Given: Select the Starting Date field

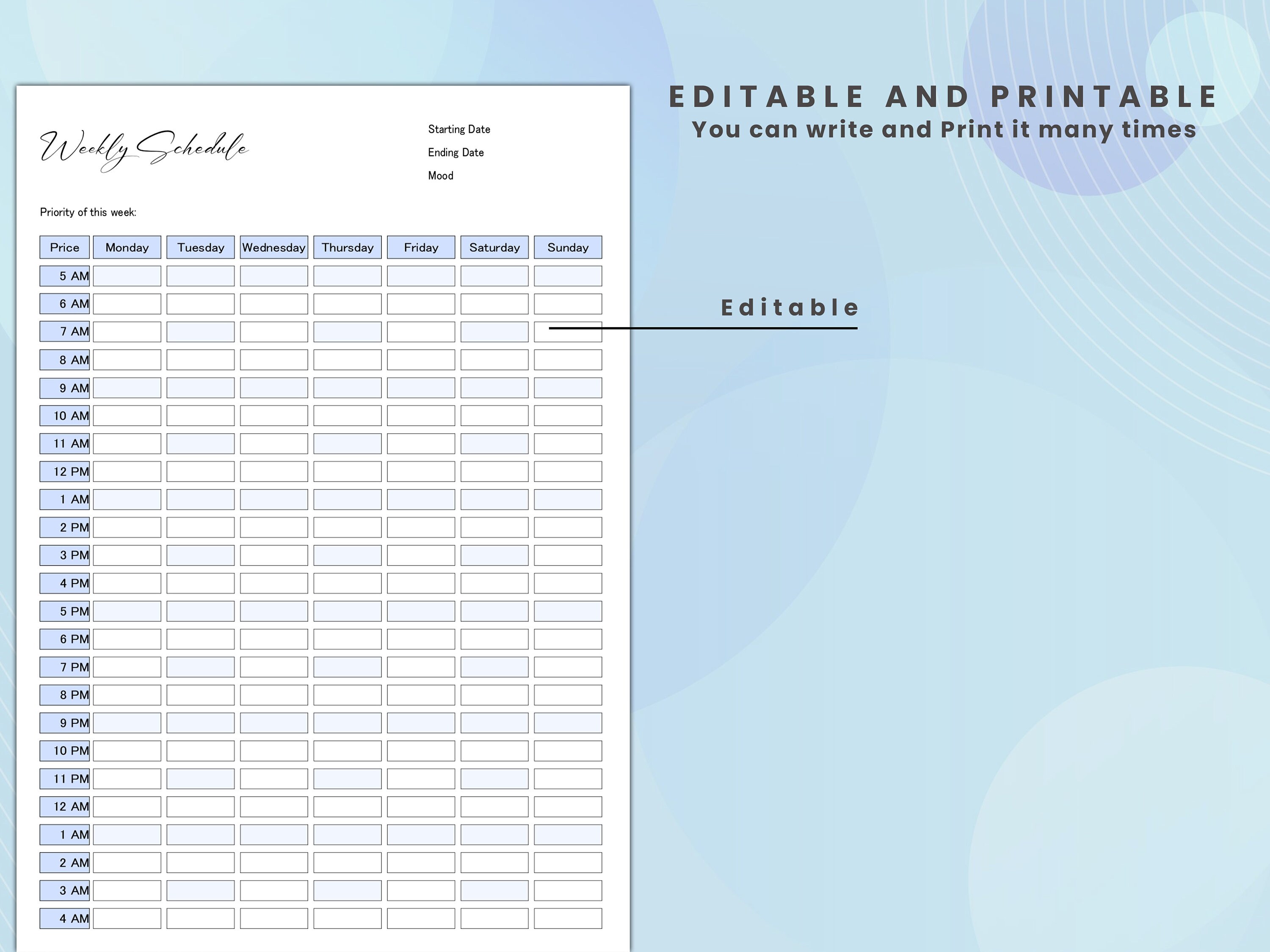Looking at the screenshot, I should tap(459, 129).
